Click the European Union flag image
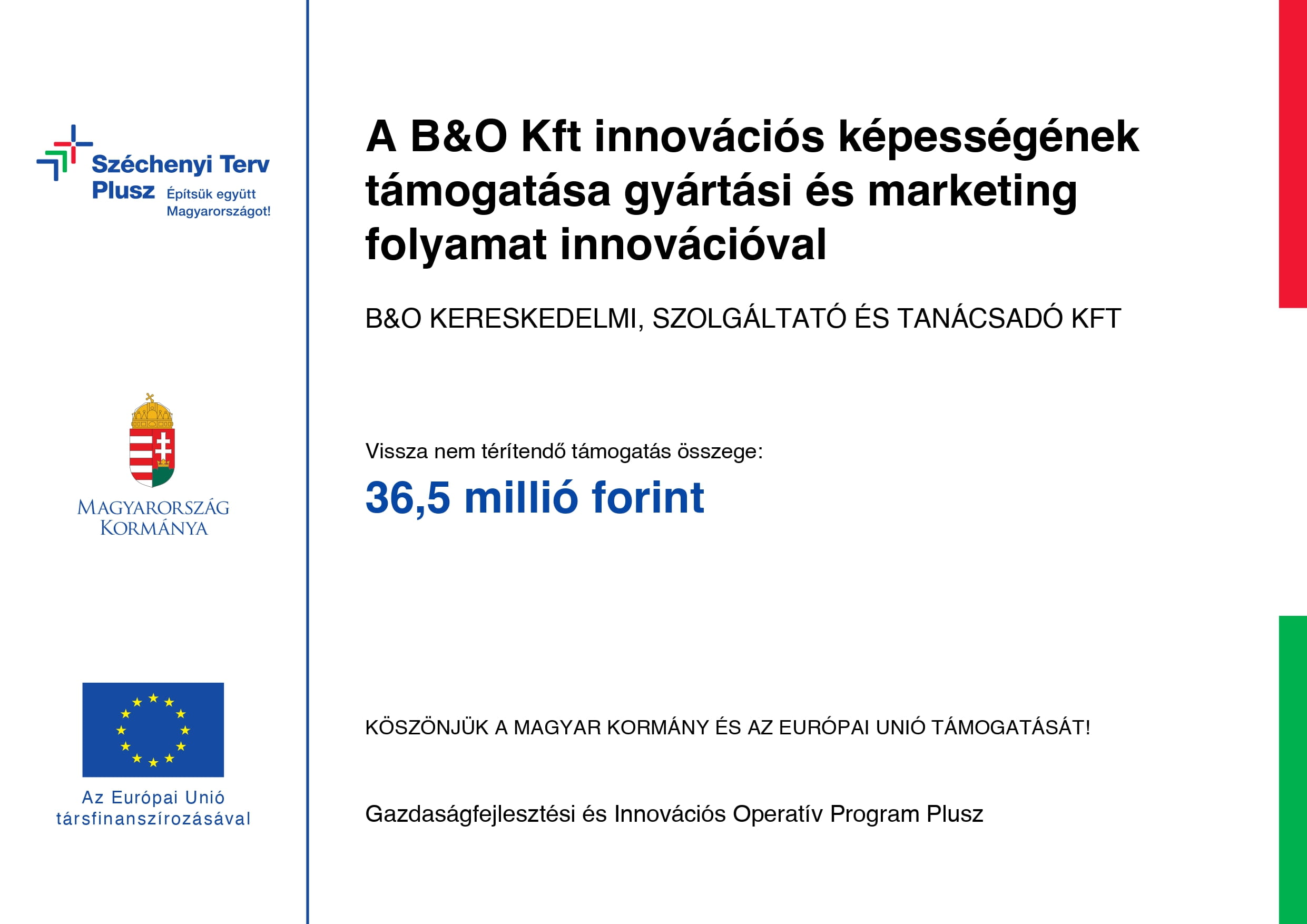The width and height of the screenshot is (1307, 924). point(153,729)
